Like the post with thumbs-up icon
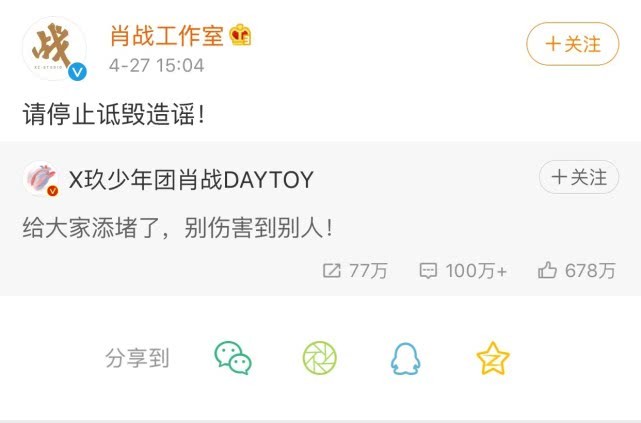 547,270
